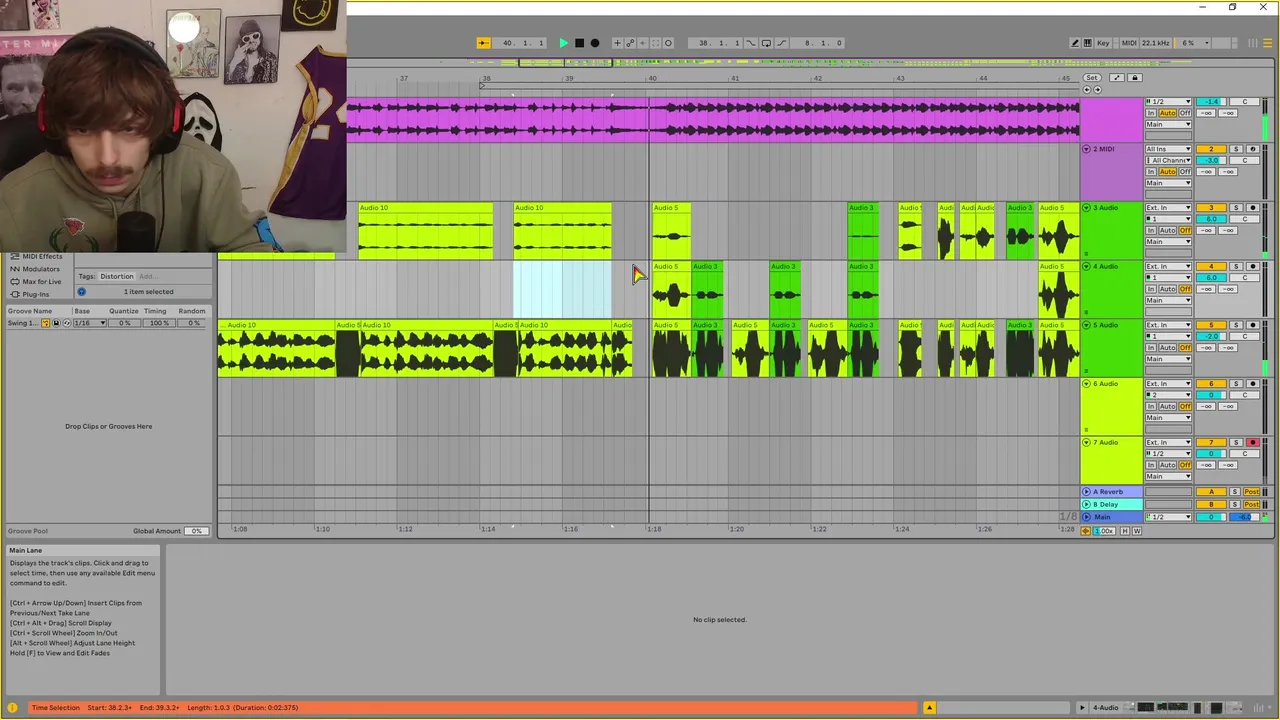Viewport: 1280px width, 720px height.
Task: Arm the 5 Audio track for recording
Action: (1252, 325)
